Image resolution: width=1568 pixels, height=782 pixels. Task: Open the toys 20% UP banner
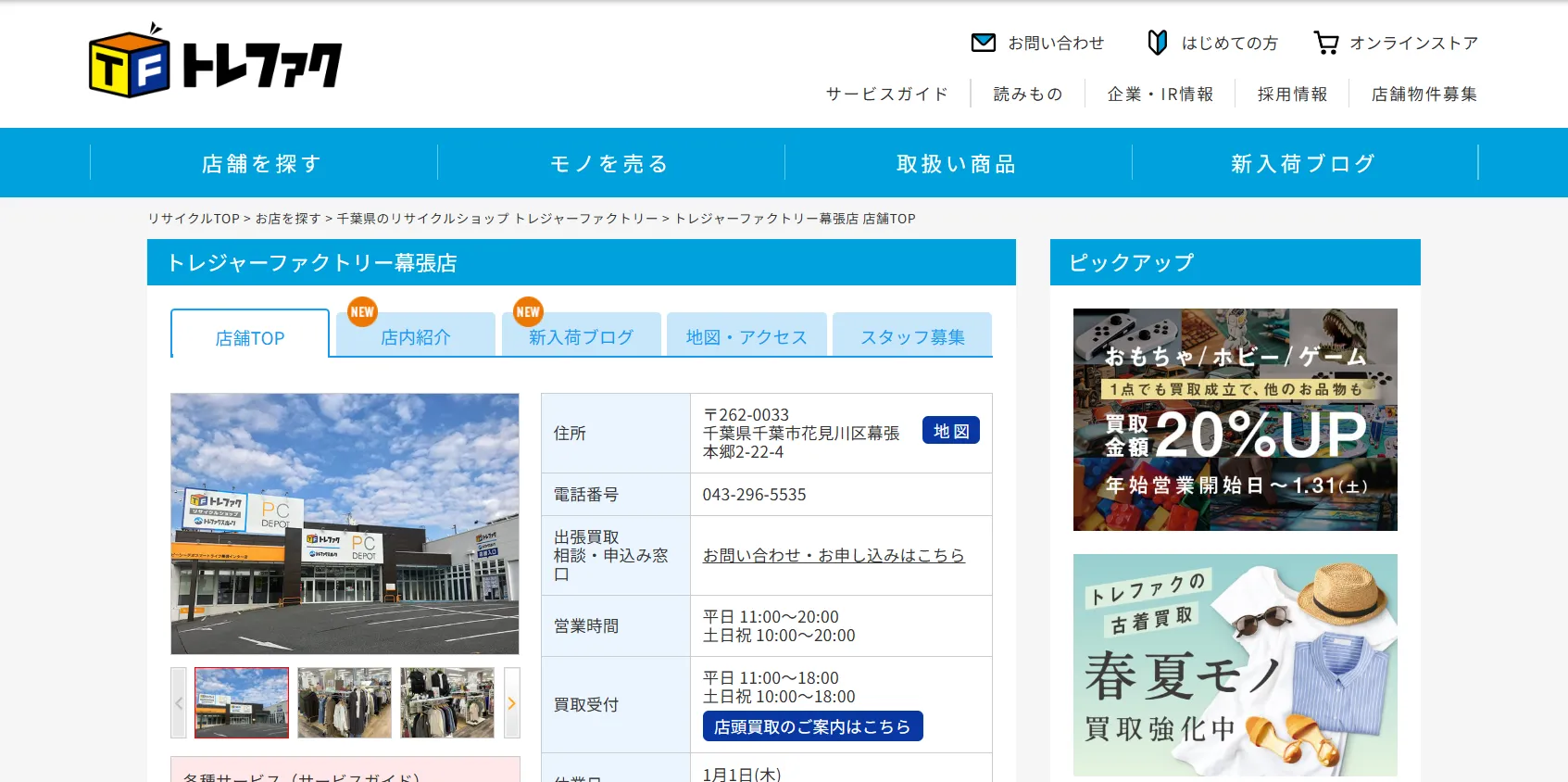[1235, 420]
